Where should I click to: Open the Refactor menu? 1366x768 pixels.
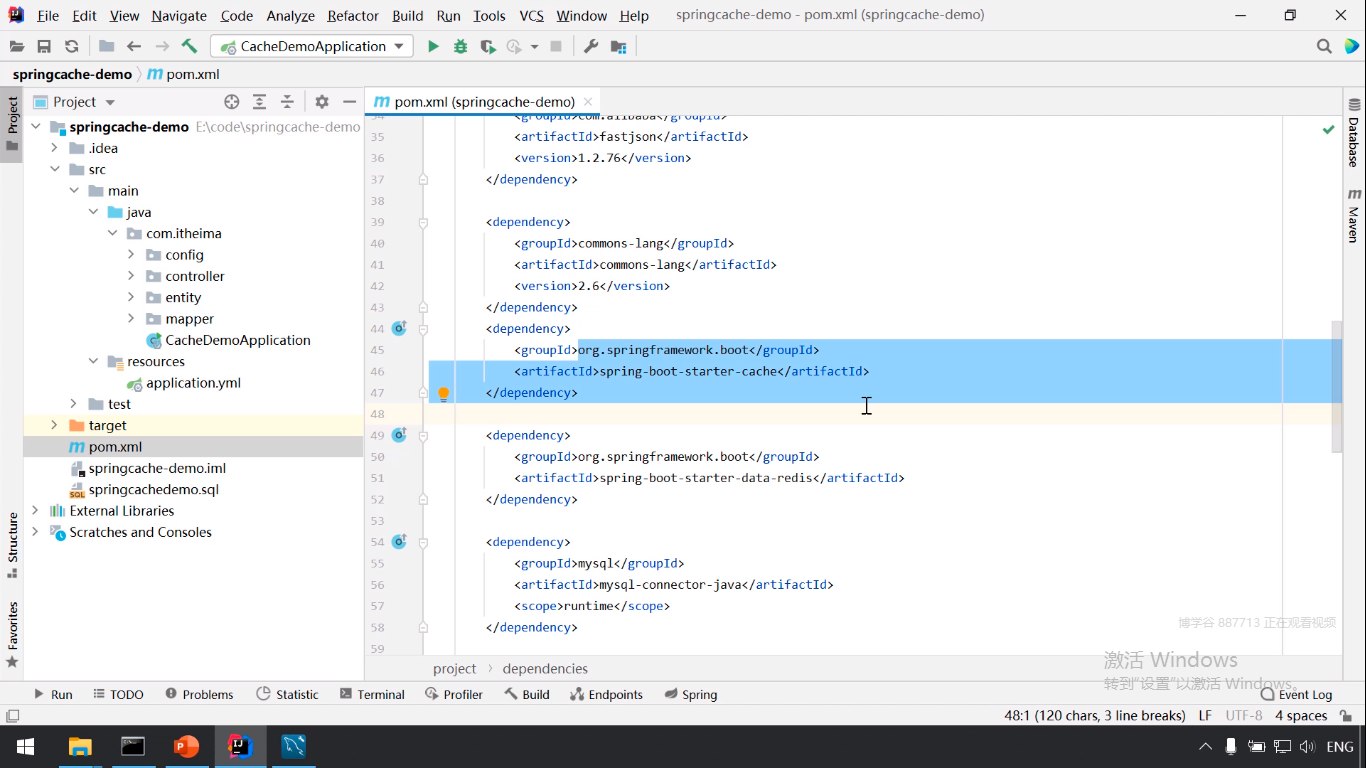[x=353, y=15]
